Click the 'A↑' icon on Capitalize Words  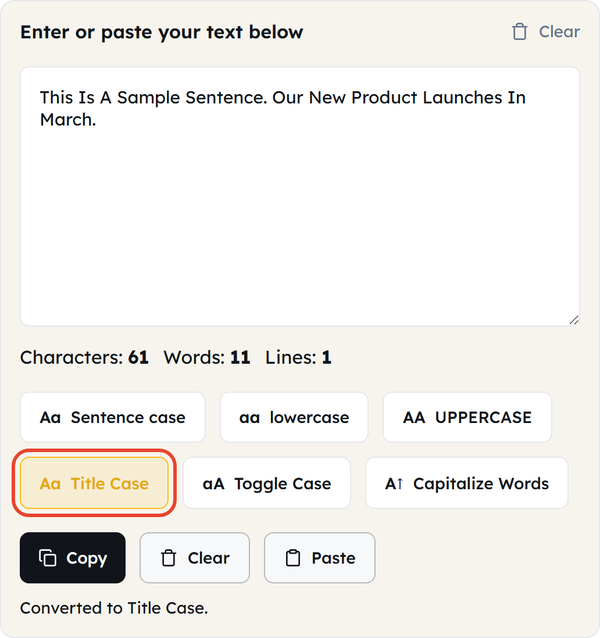394,484
